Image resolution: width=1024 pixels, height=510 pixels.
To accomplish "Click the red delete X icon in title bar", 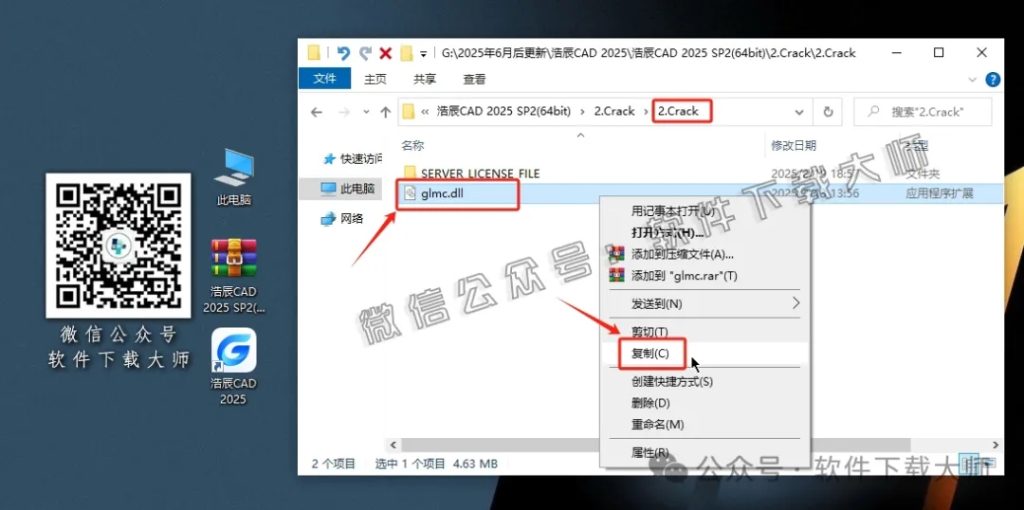I will pos(385,54).
